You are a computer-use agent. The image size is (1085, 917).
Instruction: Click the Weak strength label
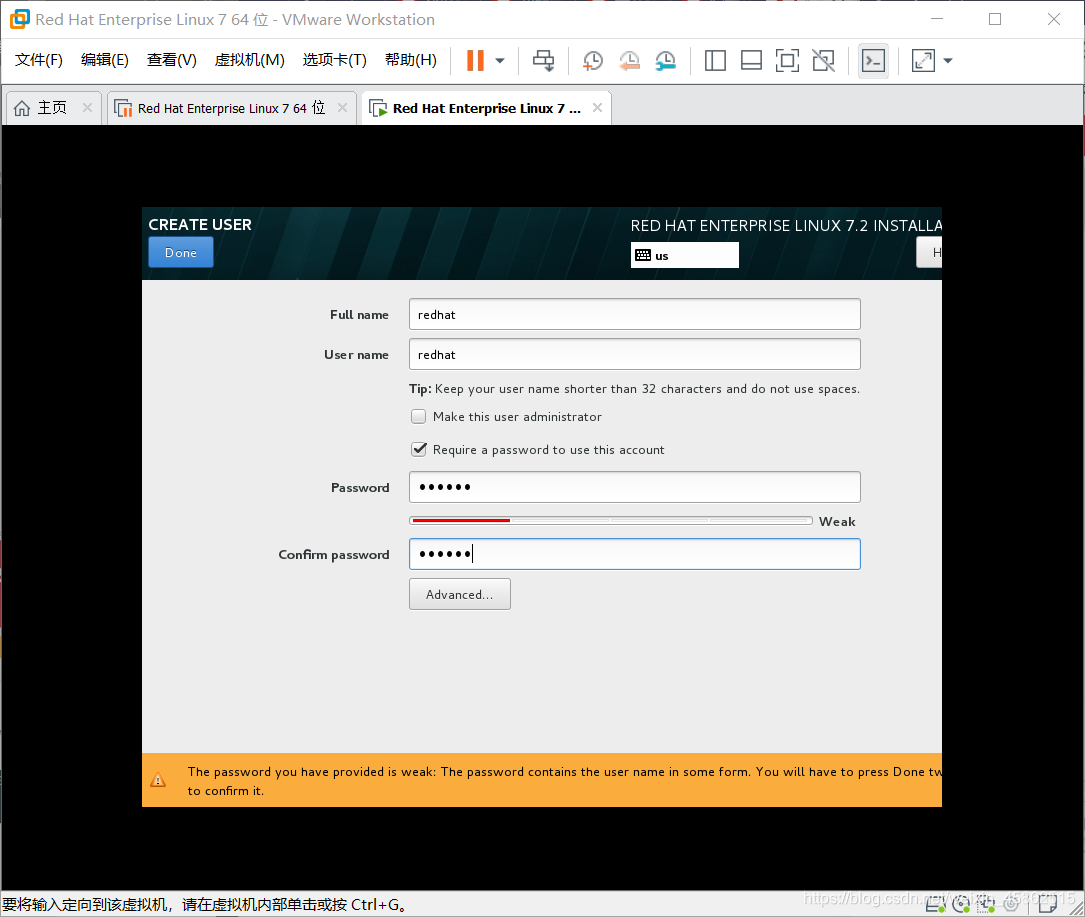837,522
